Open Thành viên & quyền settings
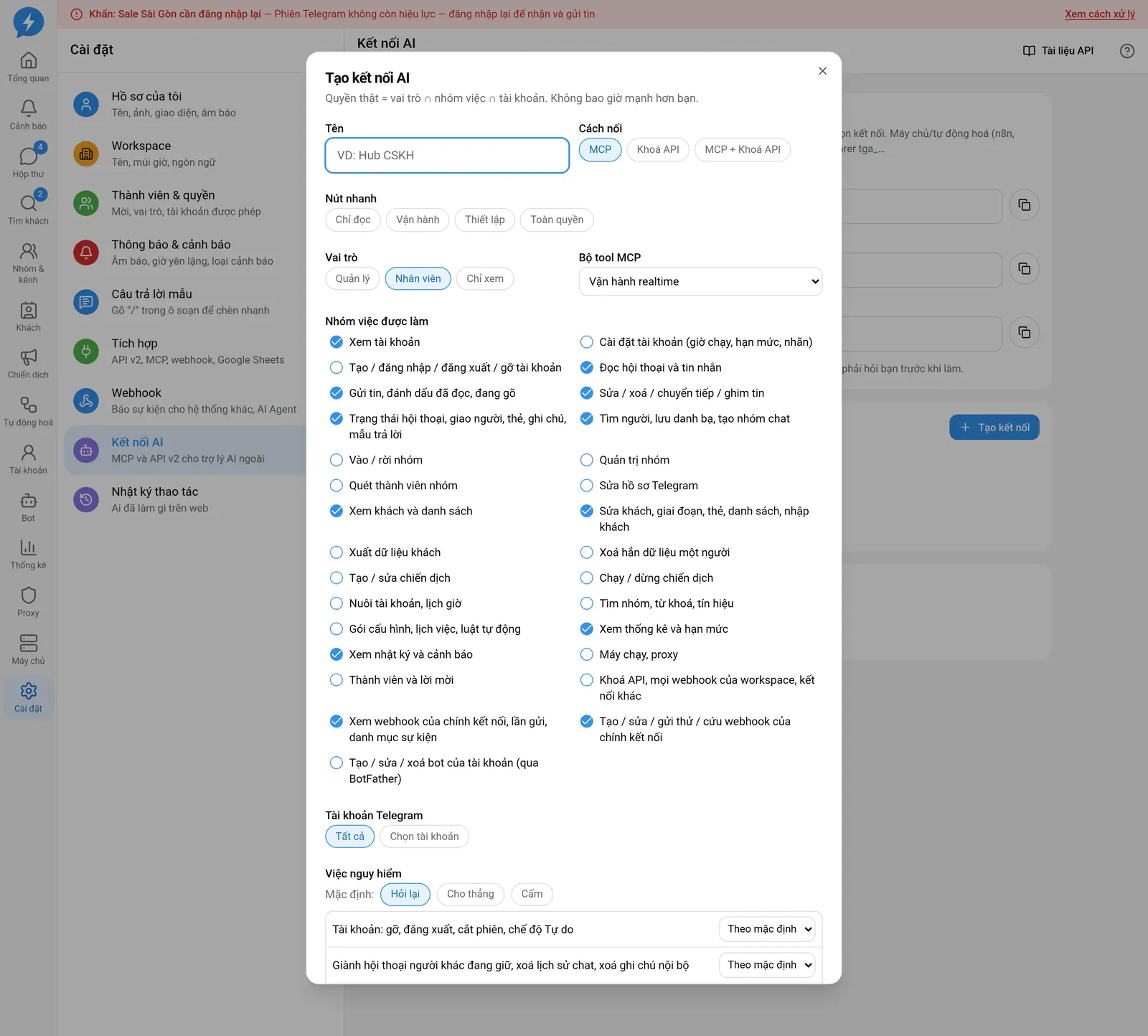Screen dimensions: 1148x1036 (187, 203)
